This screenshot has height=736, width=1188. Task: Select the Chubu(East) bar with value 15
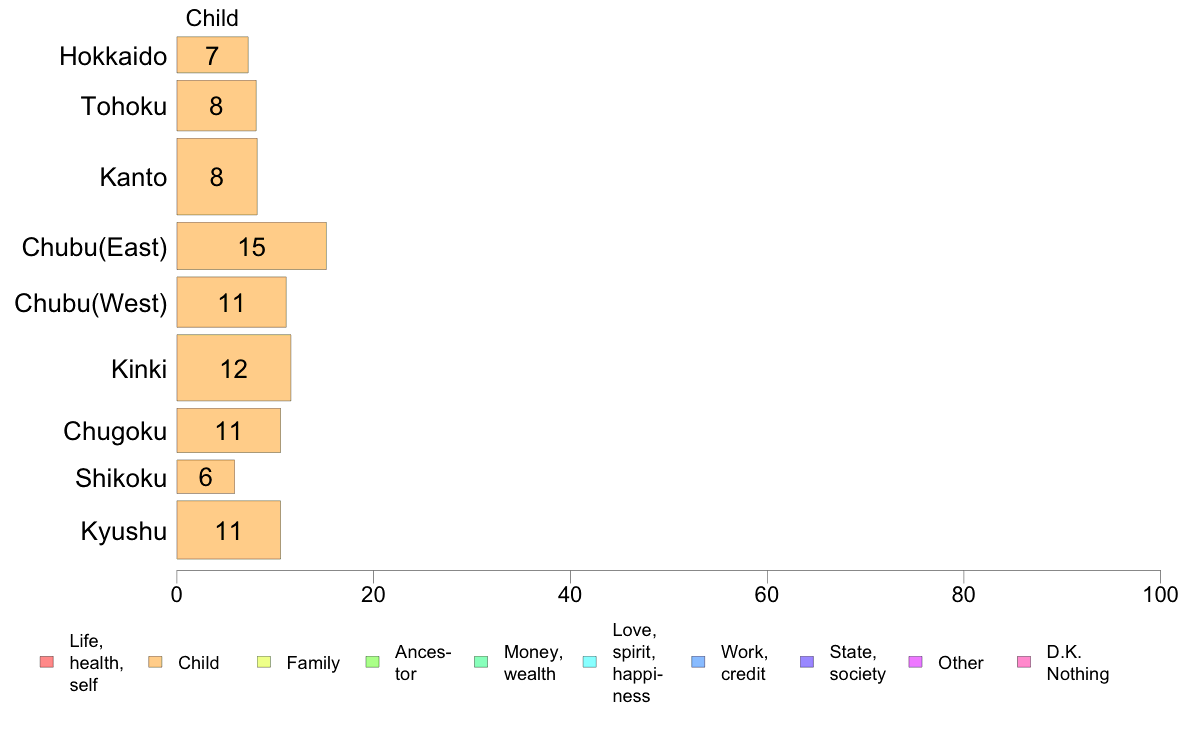click(252, 246)
